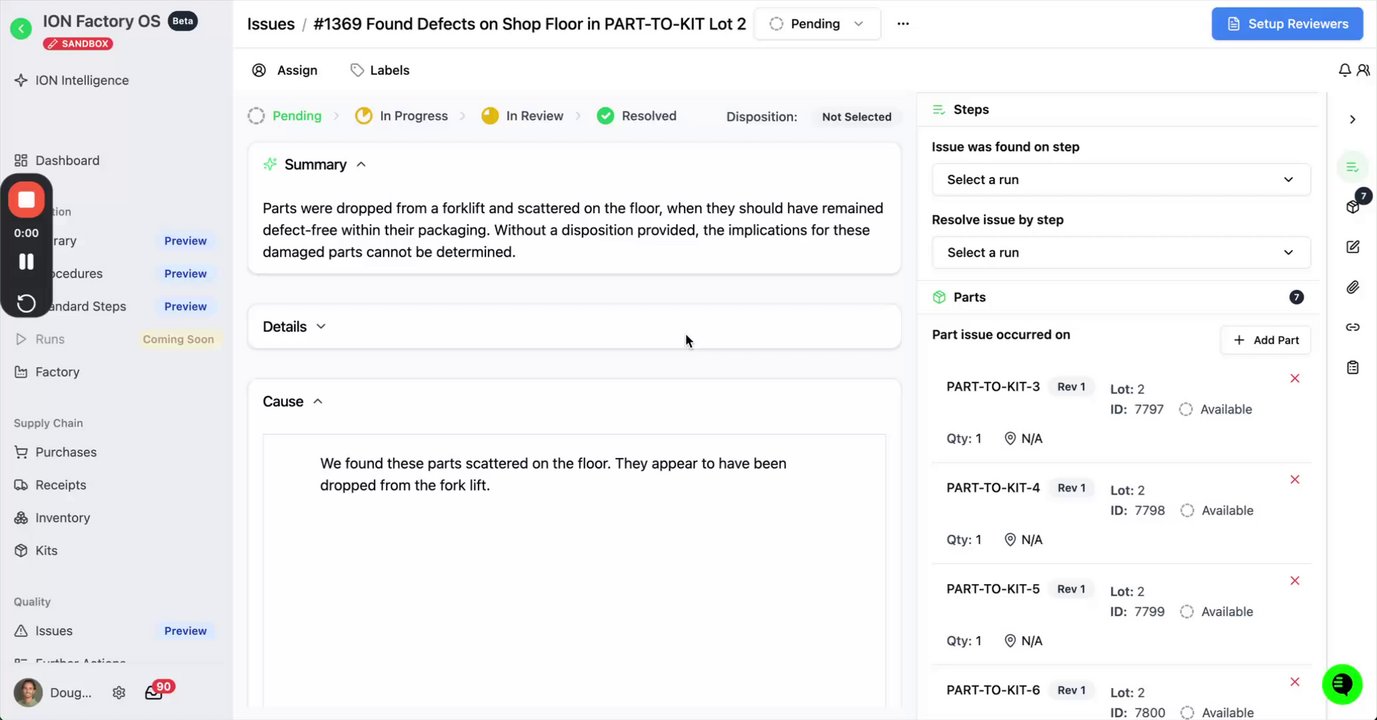This screenshot has width=1377, height=720.
Task: Click the paperclip attachments icon in right rail
Action: [x=1352, y=287]
